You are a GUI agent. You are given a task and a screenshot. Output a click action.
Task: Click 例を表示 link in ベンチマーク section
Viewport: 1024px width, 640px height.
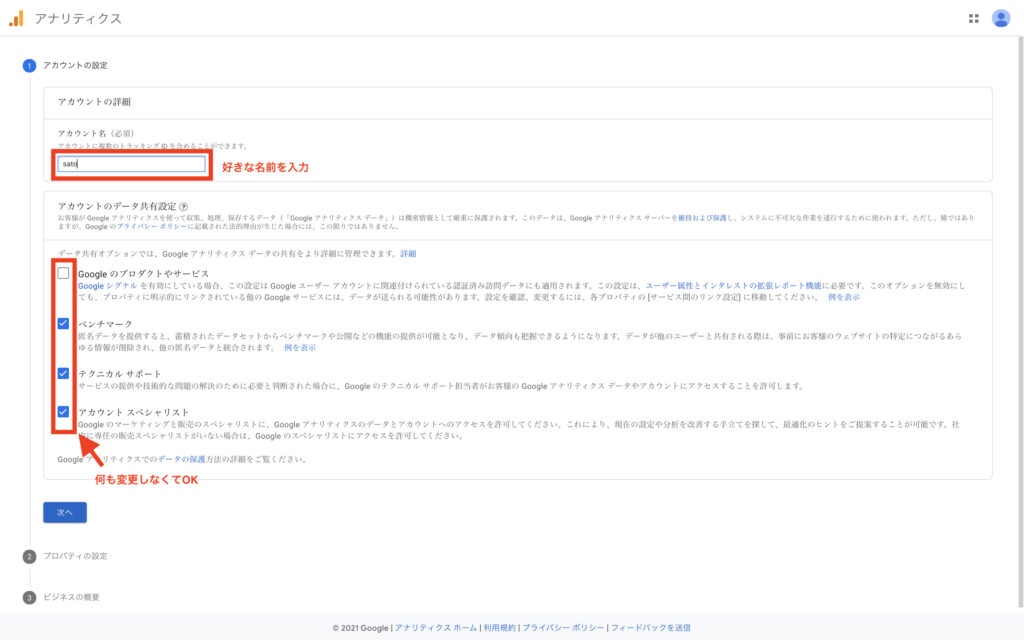click(300, 348)
